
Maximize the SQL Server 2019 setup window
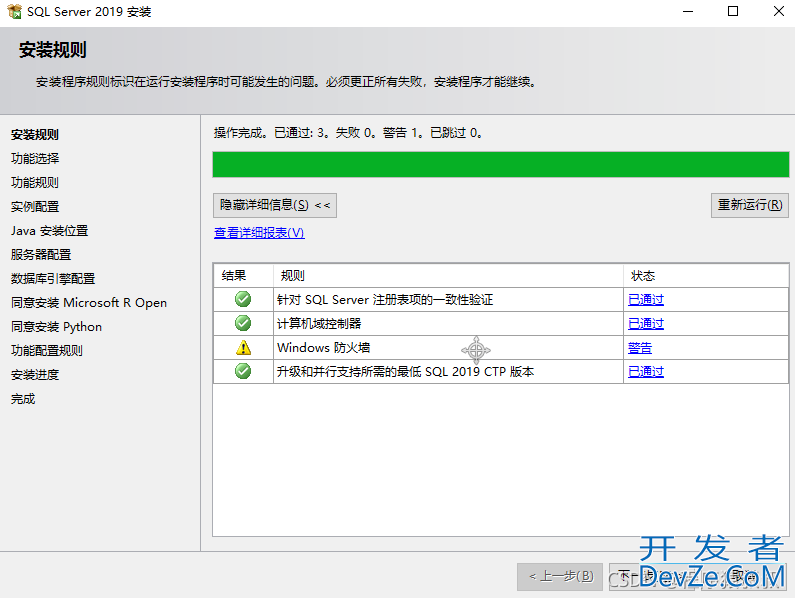[x=733, y=12]
